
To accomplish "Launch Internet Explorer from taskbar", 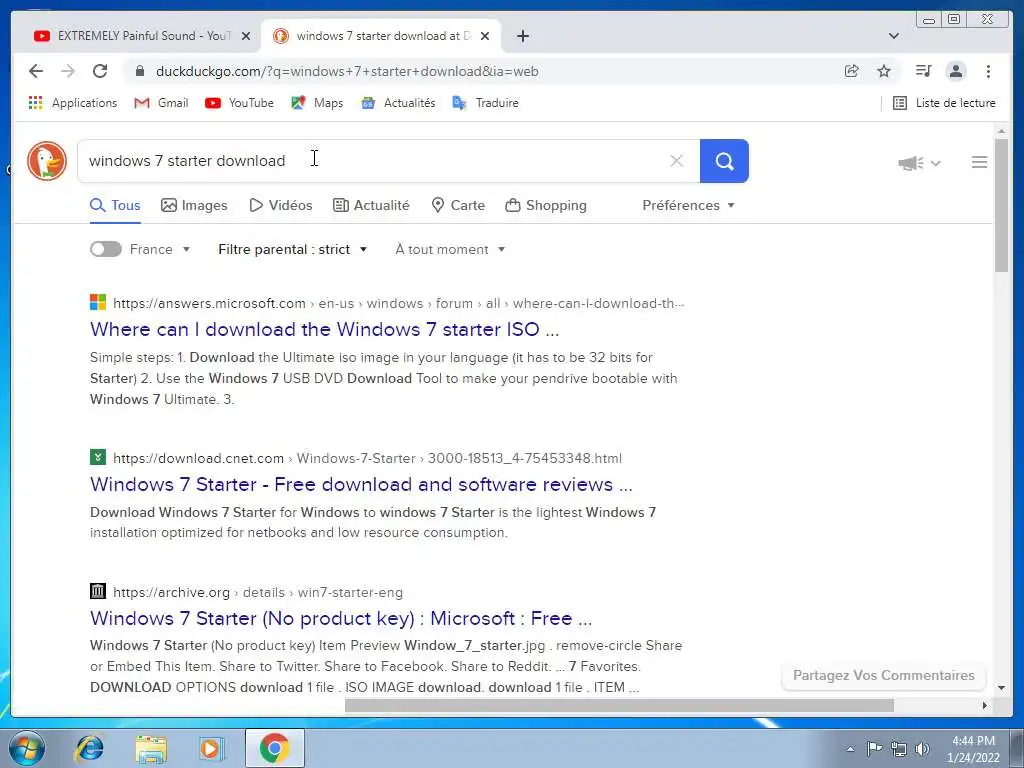I will tap(89, 748).
